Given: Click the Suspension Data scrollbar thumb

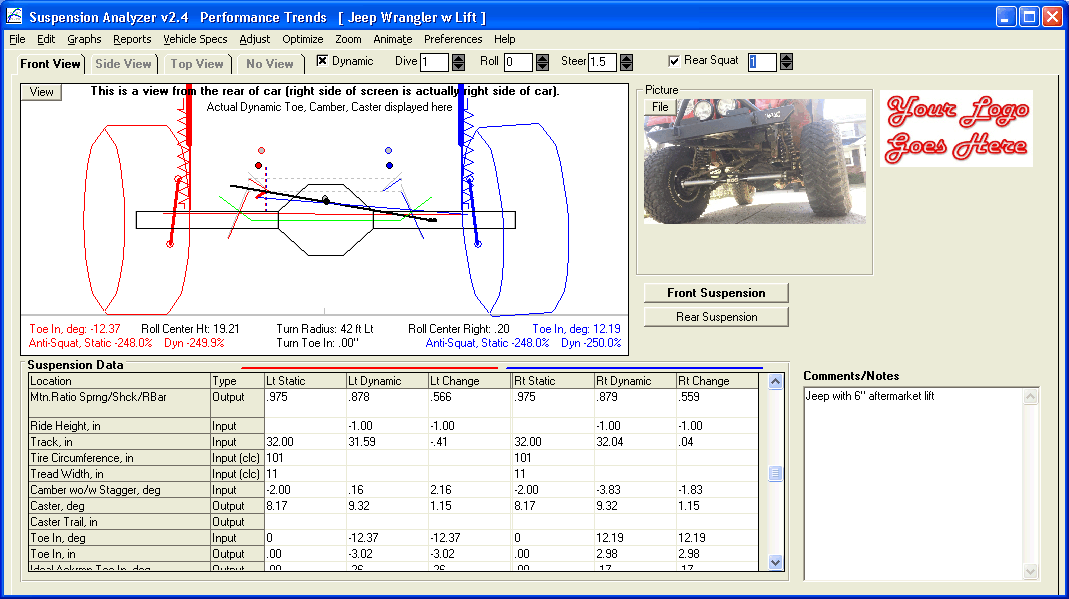Looking at the screenshot, I should (775, 473).
